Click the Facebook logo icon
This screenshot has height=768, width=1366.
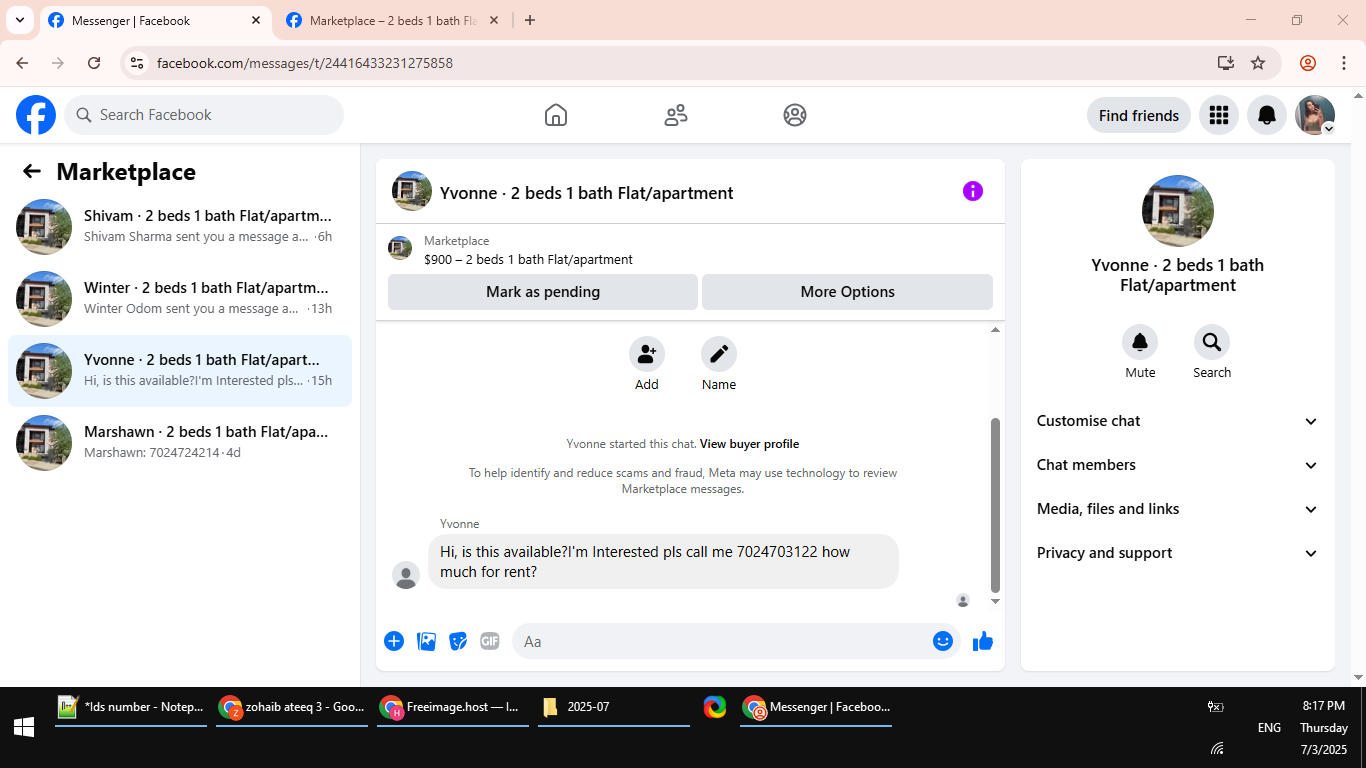[x=36, y=115]
